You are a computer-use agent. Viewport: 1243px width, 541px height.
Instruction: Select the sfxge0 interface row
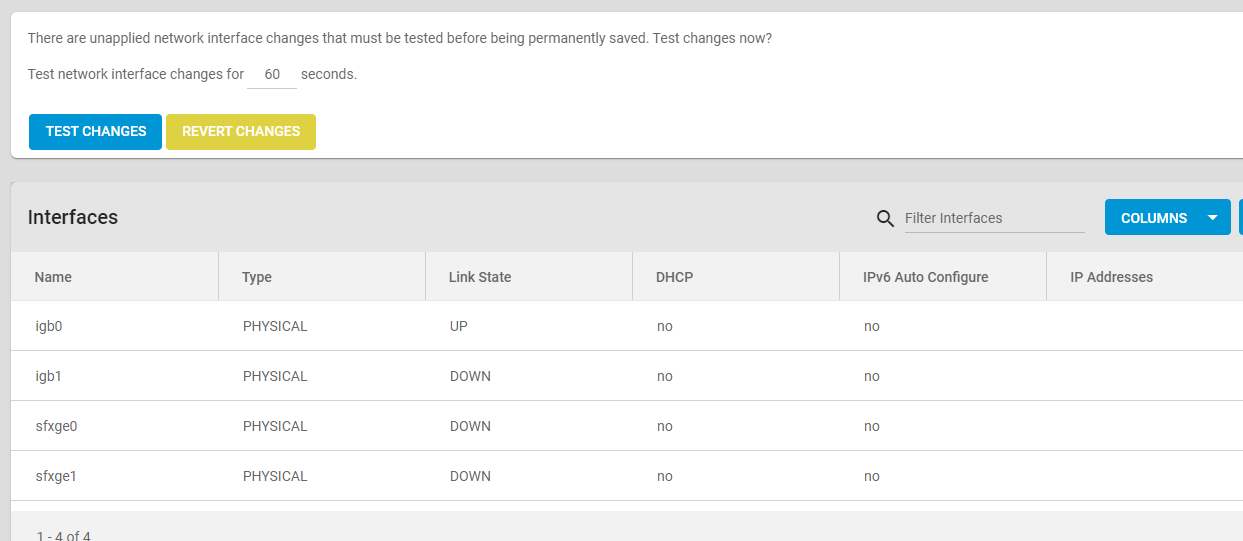coord(627,426)
